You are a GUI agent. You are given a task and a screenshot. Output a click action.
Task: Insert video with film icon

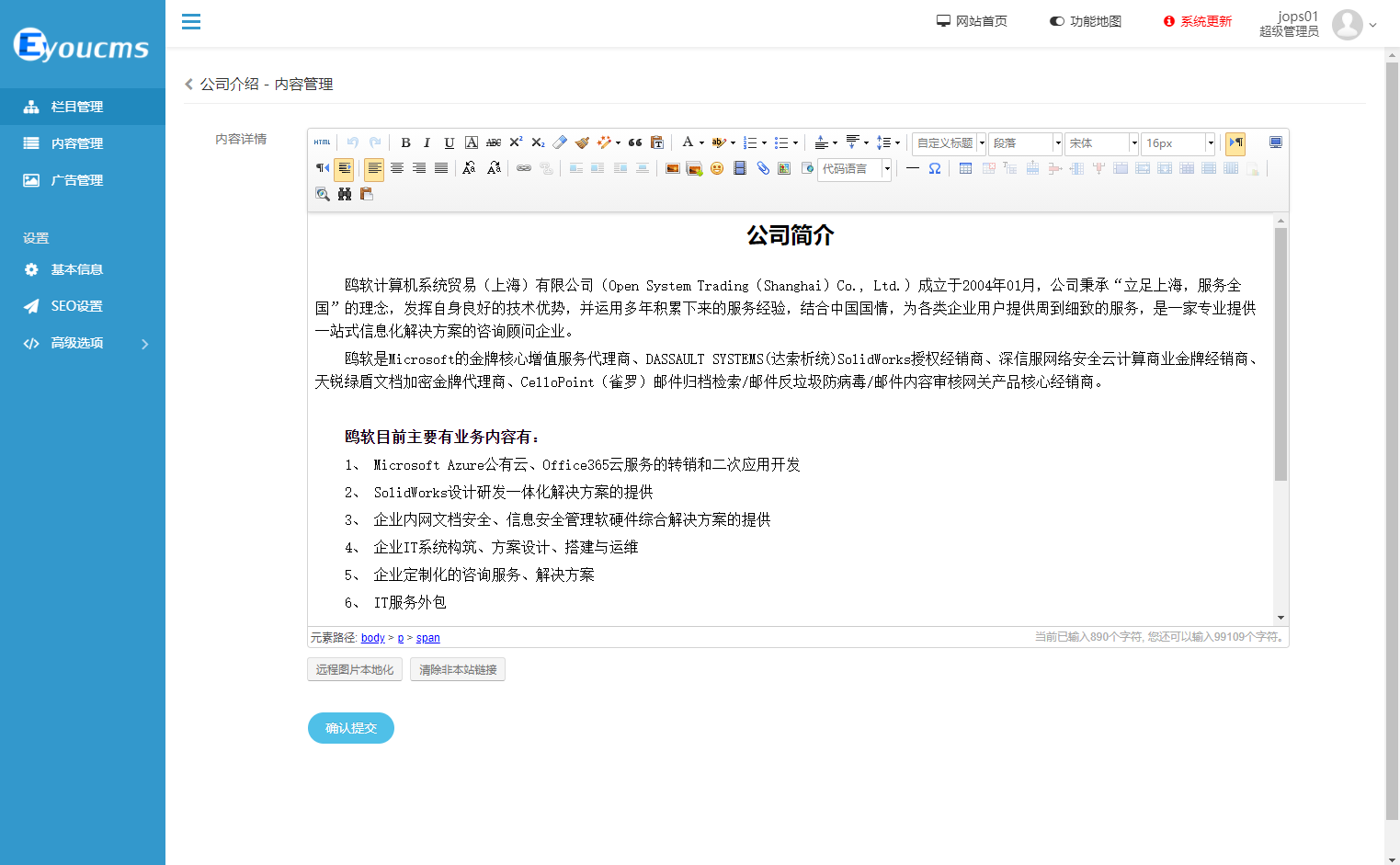click(739, 168)
